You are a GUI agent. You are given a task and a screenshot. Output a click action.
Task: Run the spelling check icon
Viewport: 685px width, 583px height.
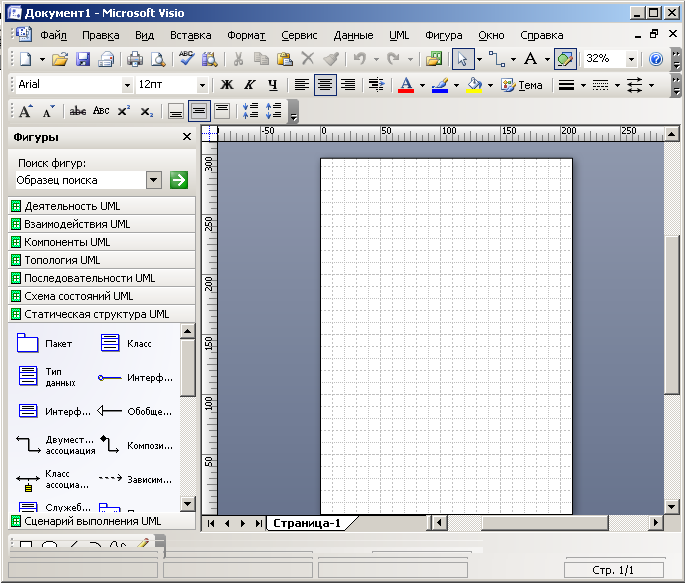pos(187,58)
